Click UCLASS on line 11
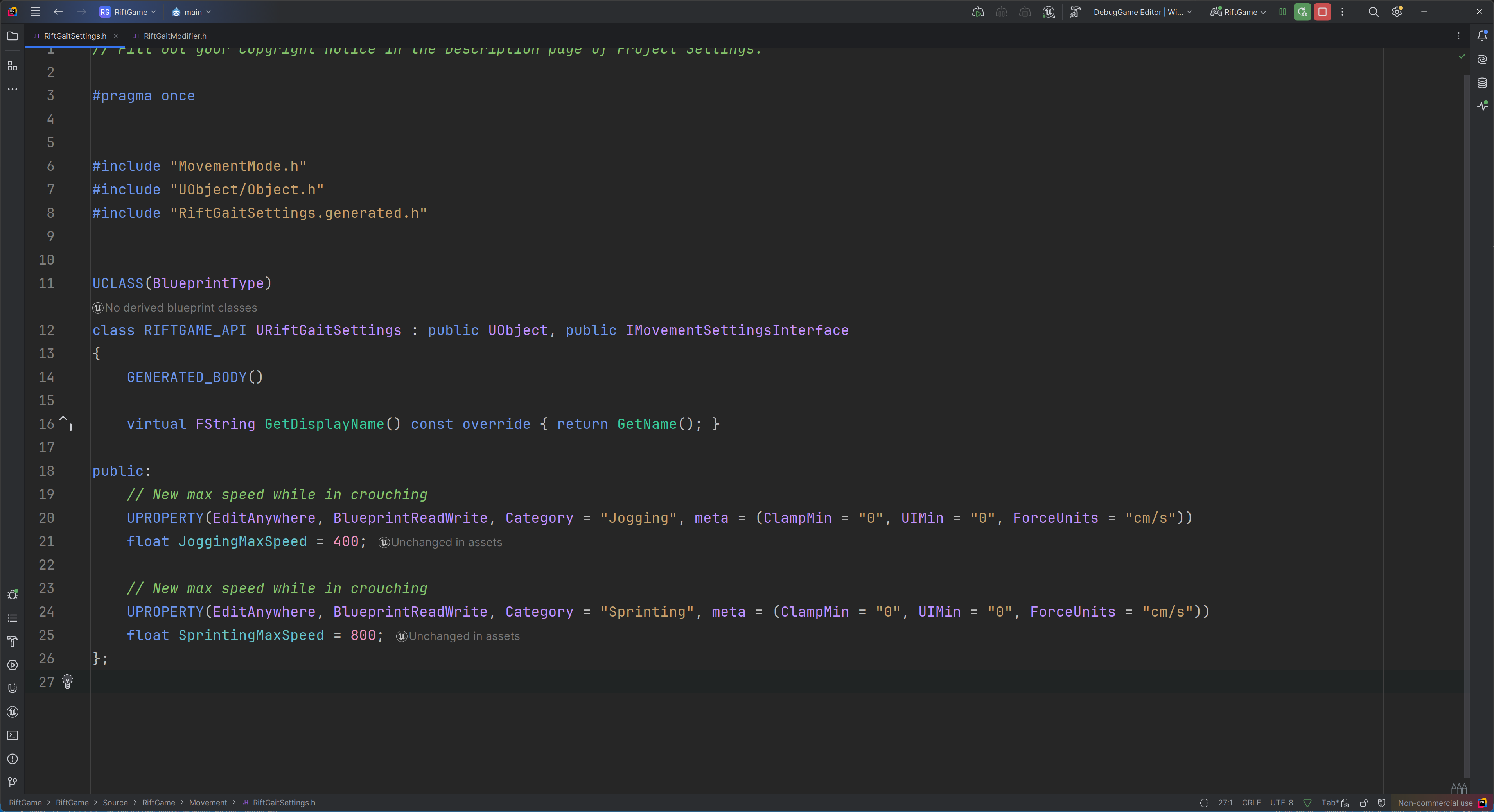 118,283
